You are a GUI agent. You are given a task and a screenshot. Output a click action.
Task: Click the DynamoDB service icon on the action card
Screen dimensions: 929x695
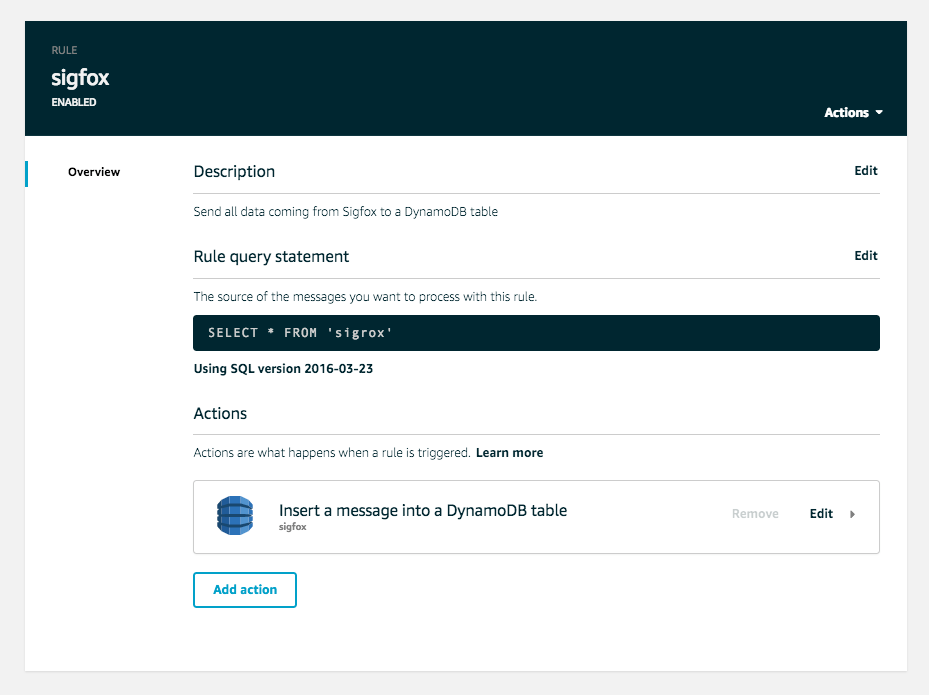pos(234,516)
